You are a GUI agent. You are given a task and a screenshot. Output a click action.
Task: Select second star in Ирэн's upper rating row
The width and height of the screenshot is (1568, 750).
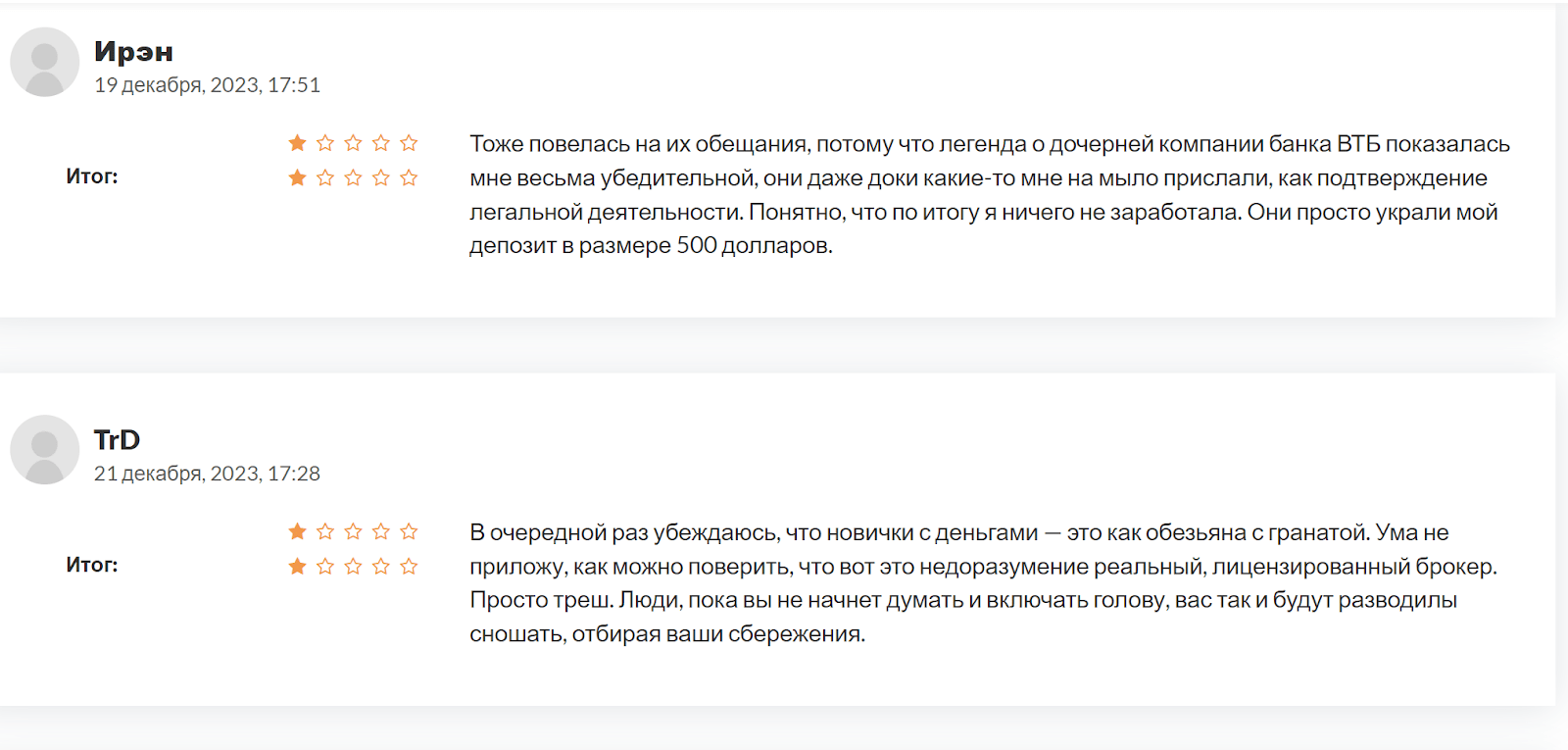click(325, 143)
